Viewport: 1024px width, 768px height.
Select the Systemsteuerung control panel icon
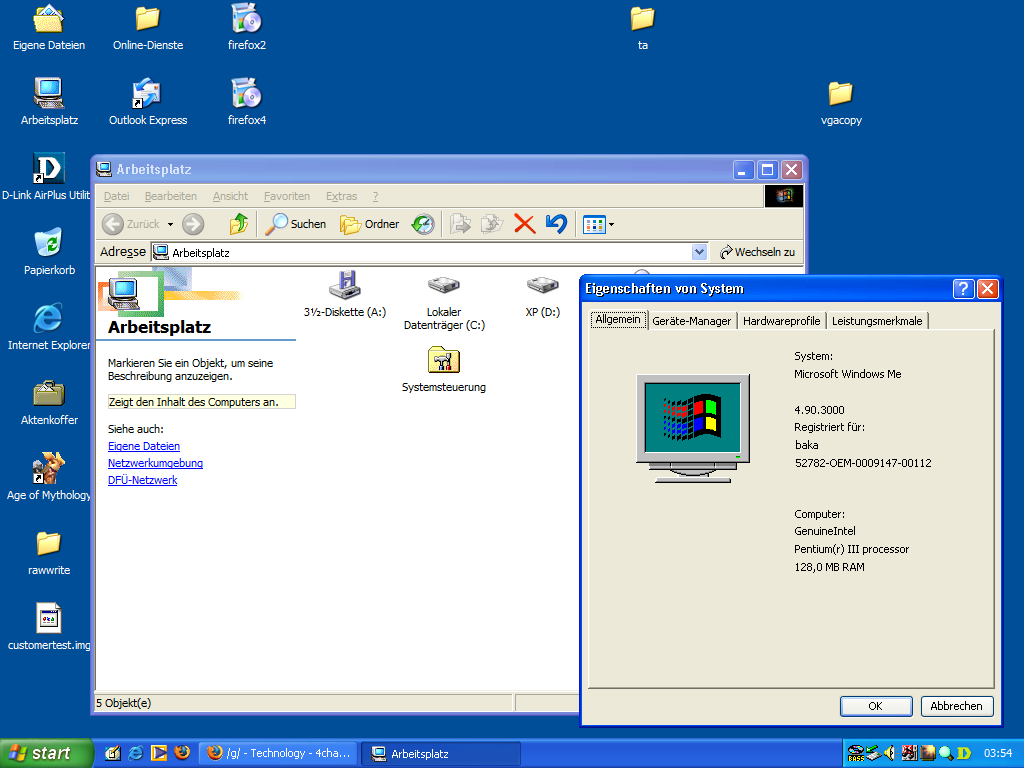[444, 370]
